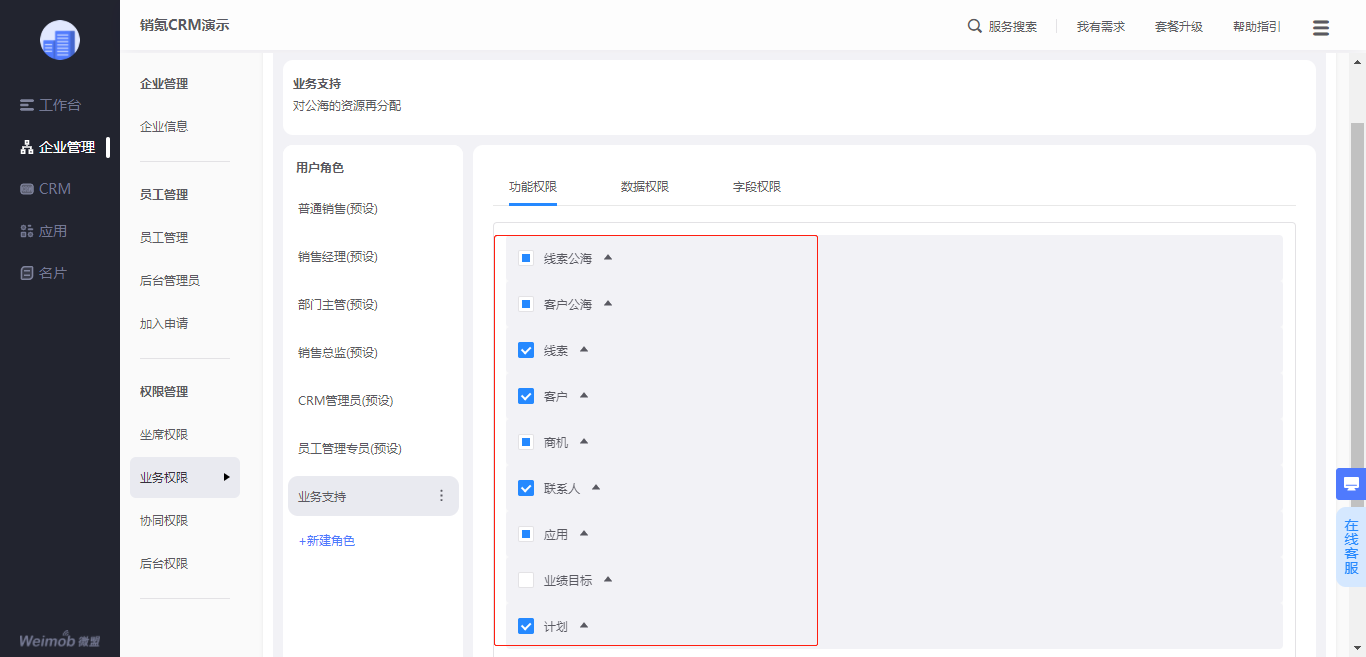Click the blue message icon above 在线客服
This screenshot has height=657, width=1366.
click(x=1351, y=484)
